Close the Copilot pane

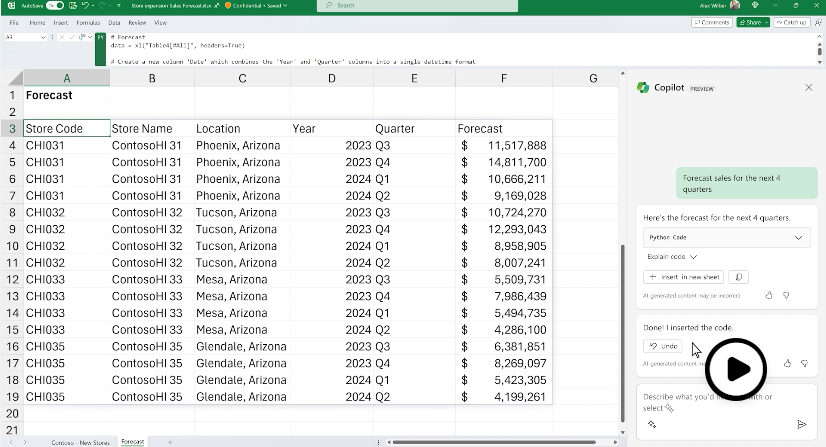tap(809, 87)
